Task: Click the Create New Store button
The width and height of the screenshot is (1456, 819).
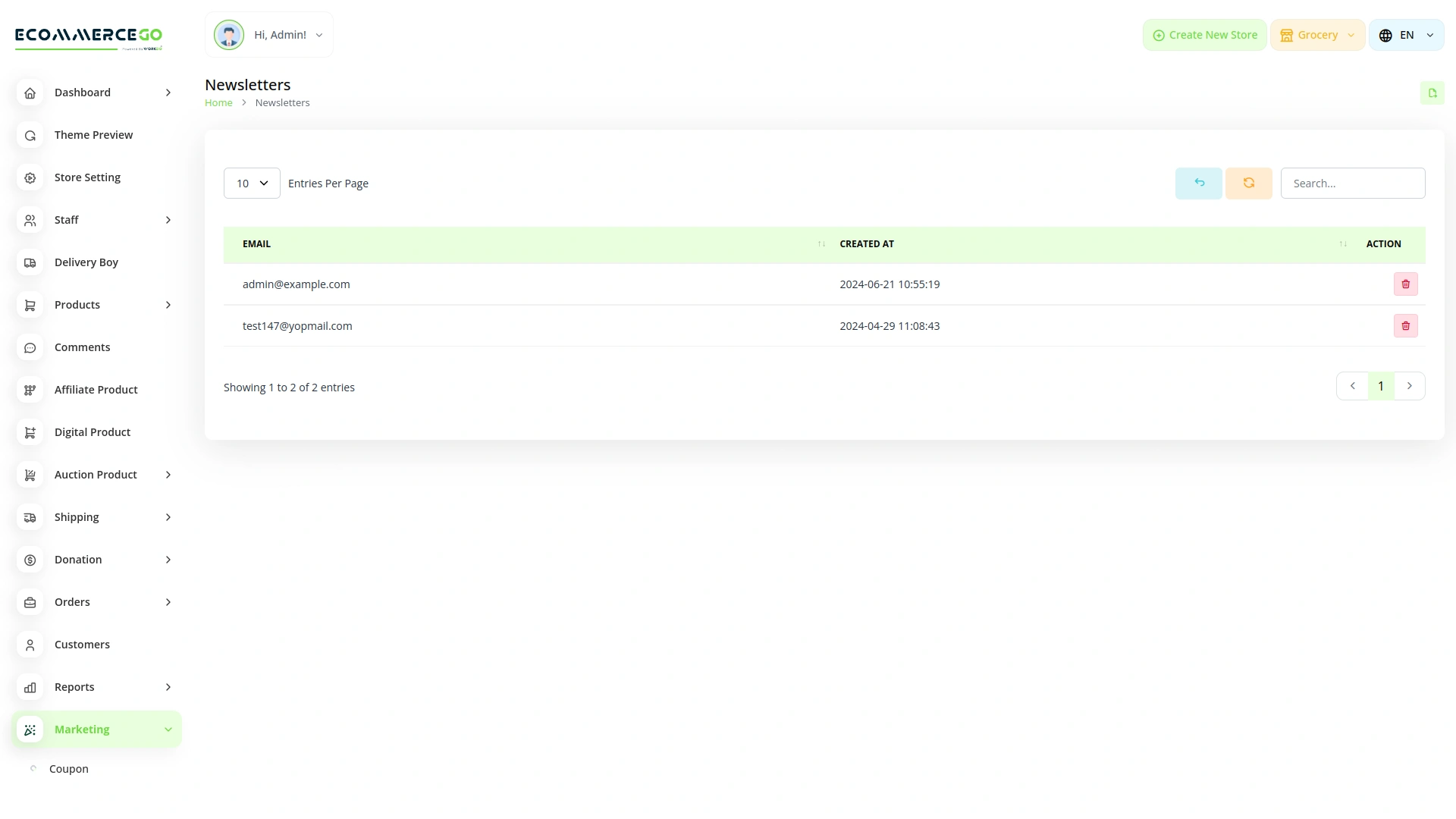Action: 1204,34
